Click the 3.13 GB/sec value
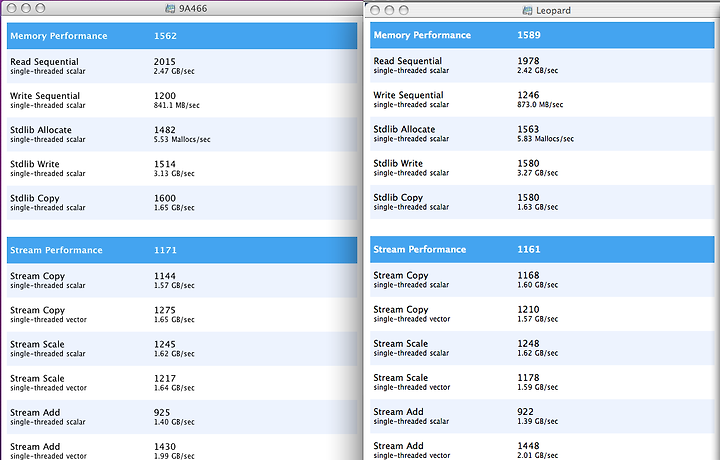The width and height of the screenshot is (720, 460). pos(174,174)
